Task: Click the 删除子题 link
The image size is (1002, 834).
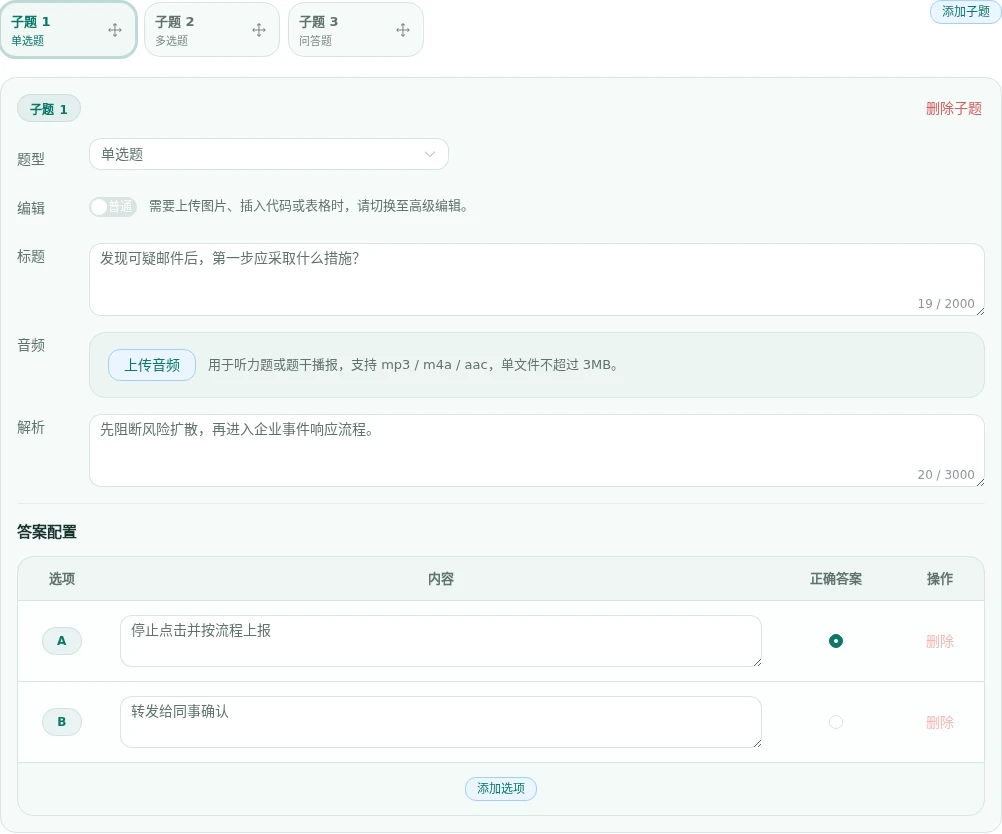Action: pos(953,109)
